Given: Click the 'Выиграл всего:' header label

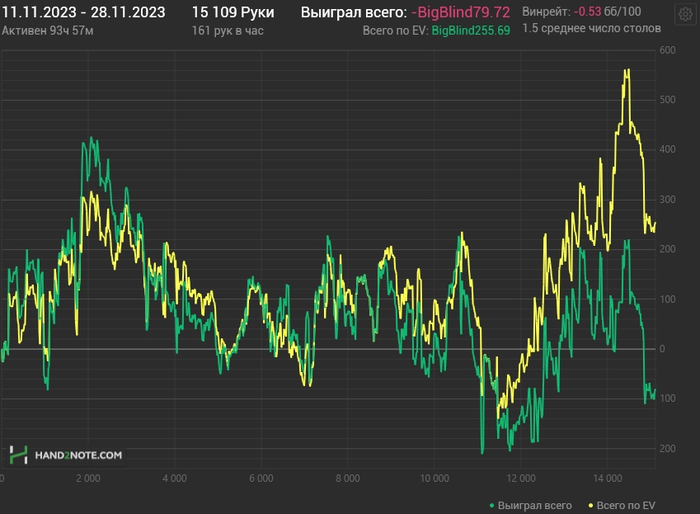Looking at the screenshot, I should click(x=354, y=13).
